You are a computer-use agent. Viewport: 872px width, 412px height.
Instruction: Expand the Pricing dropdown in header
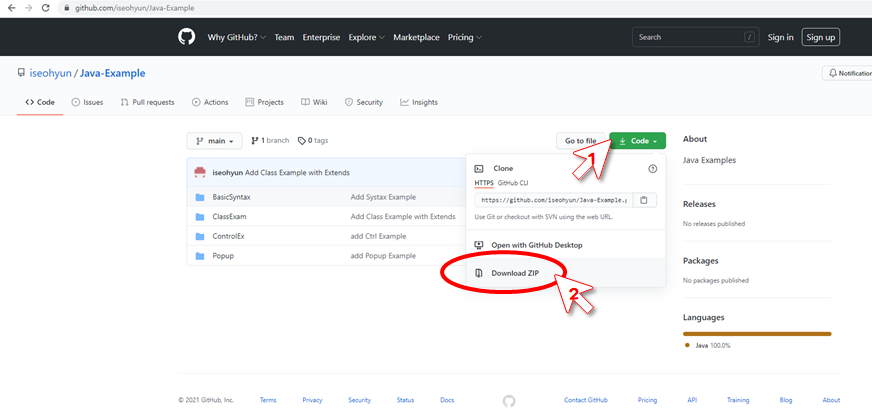tap(465, 37)
